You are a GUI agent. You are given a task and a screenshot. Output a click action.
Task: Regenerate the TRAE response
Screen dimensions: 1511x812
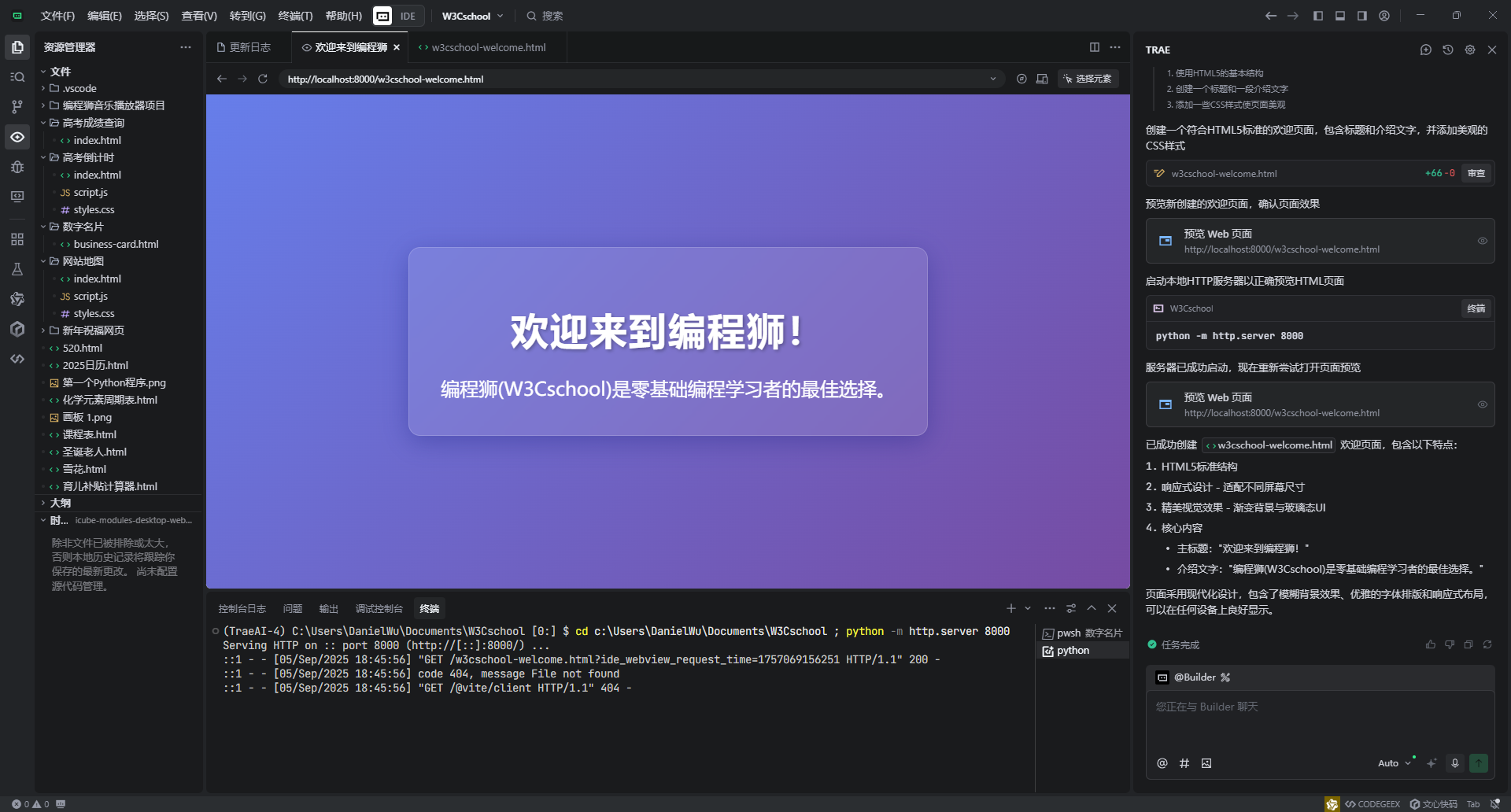(1487, 644)
